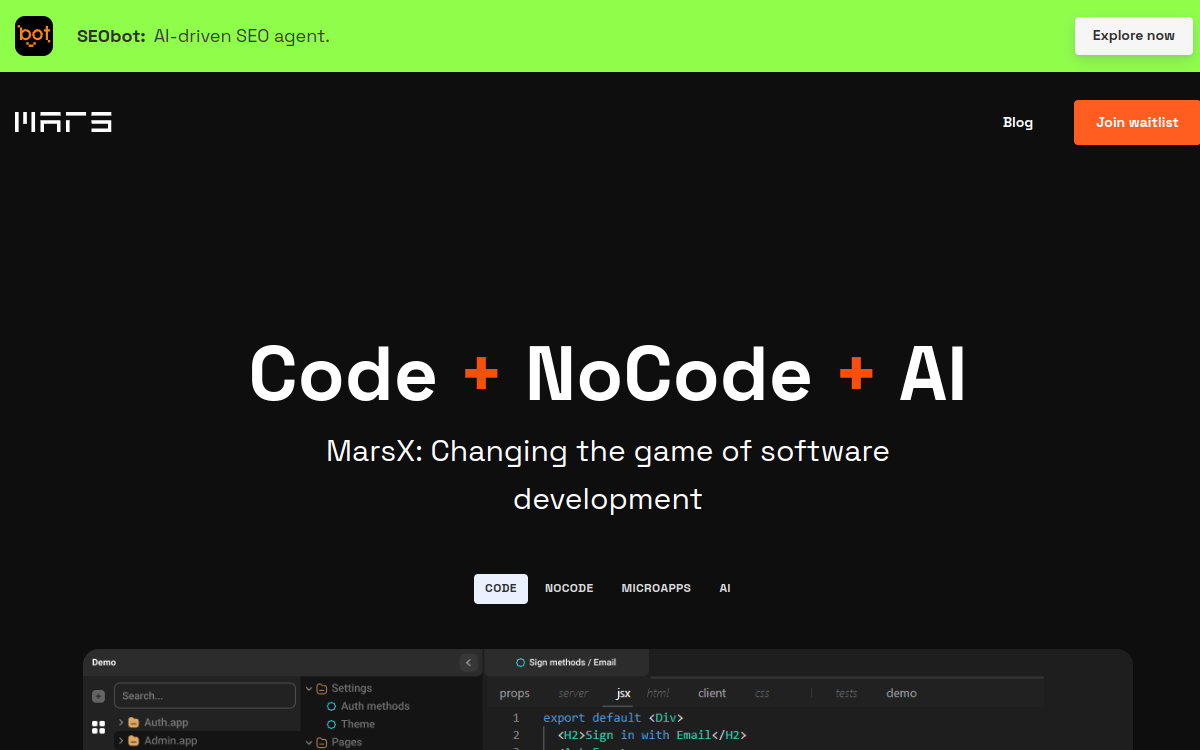1200x750 pixels.
Task: Switch to the server editor tab
Action: [x=573, y=693]
